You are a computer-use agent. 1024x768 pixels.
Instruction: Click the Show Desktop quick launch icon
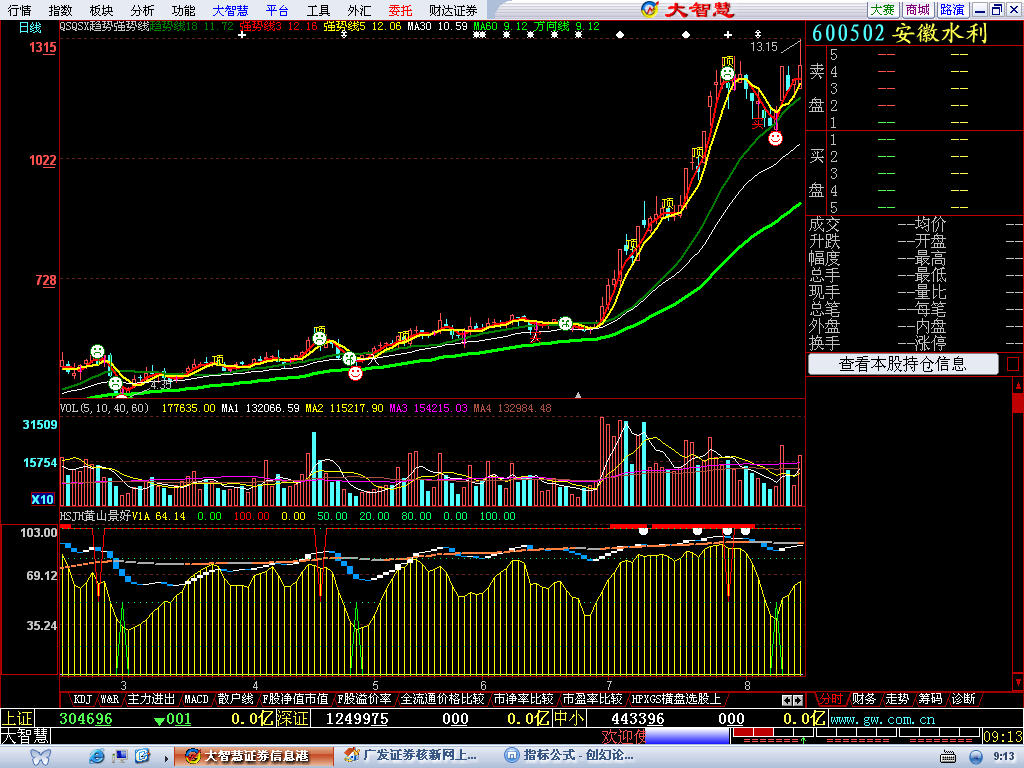tap(120, 756)
